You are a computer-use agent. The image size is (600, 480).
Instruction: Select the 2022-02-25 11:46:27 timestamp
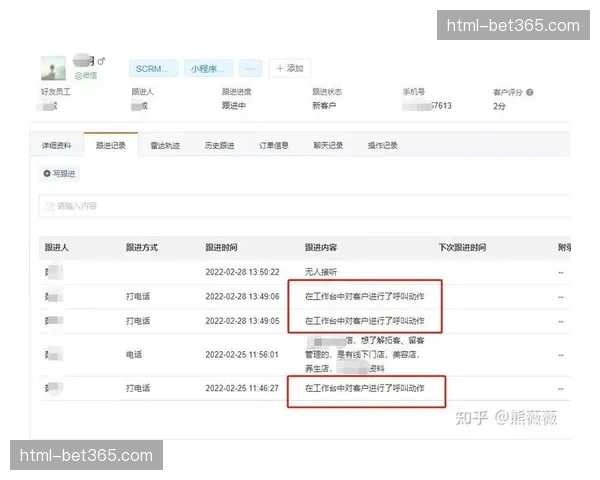242,389
